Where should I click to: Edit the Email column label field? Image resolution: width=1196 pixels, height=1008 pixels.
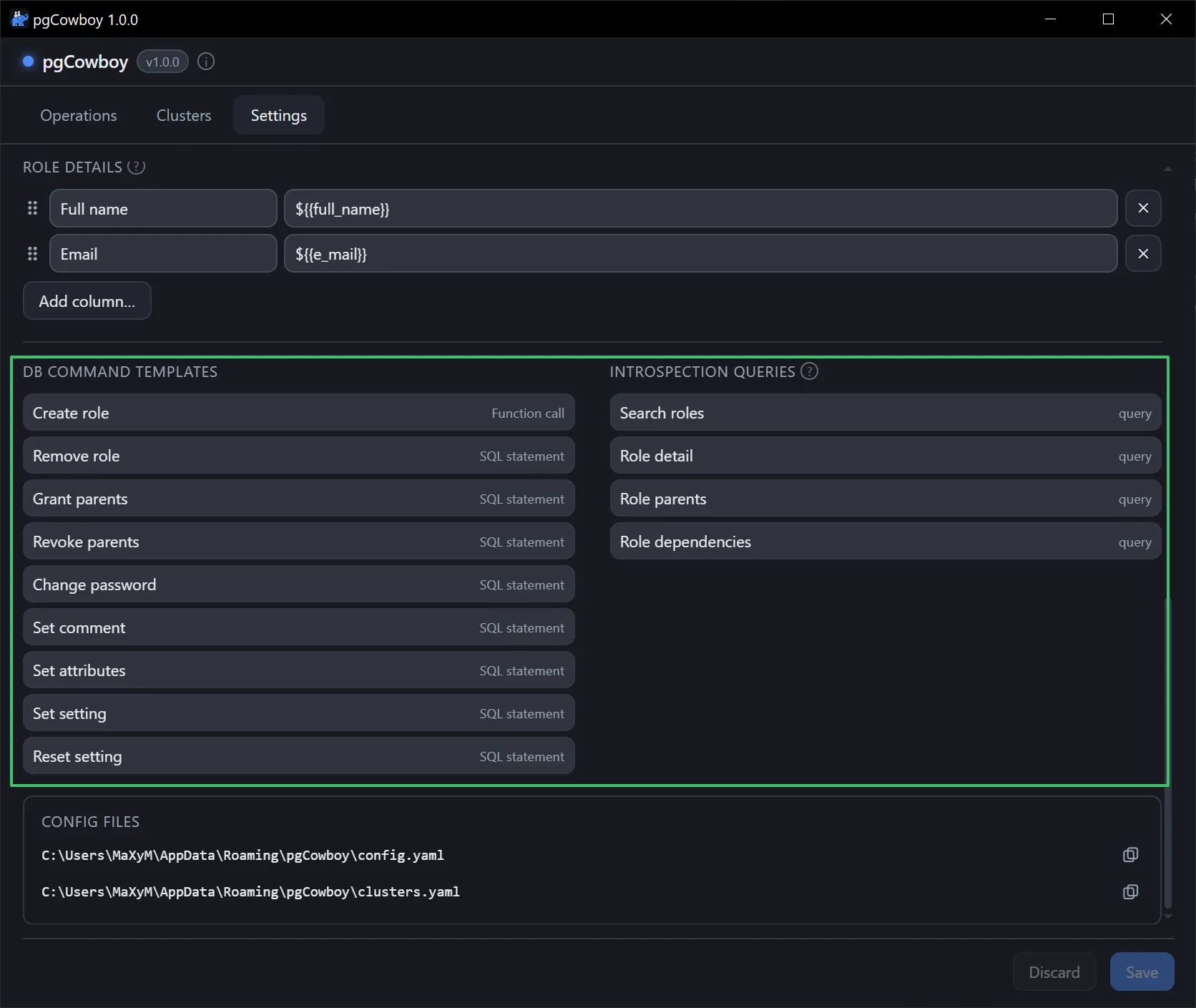click(163, 253)
